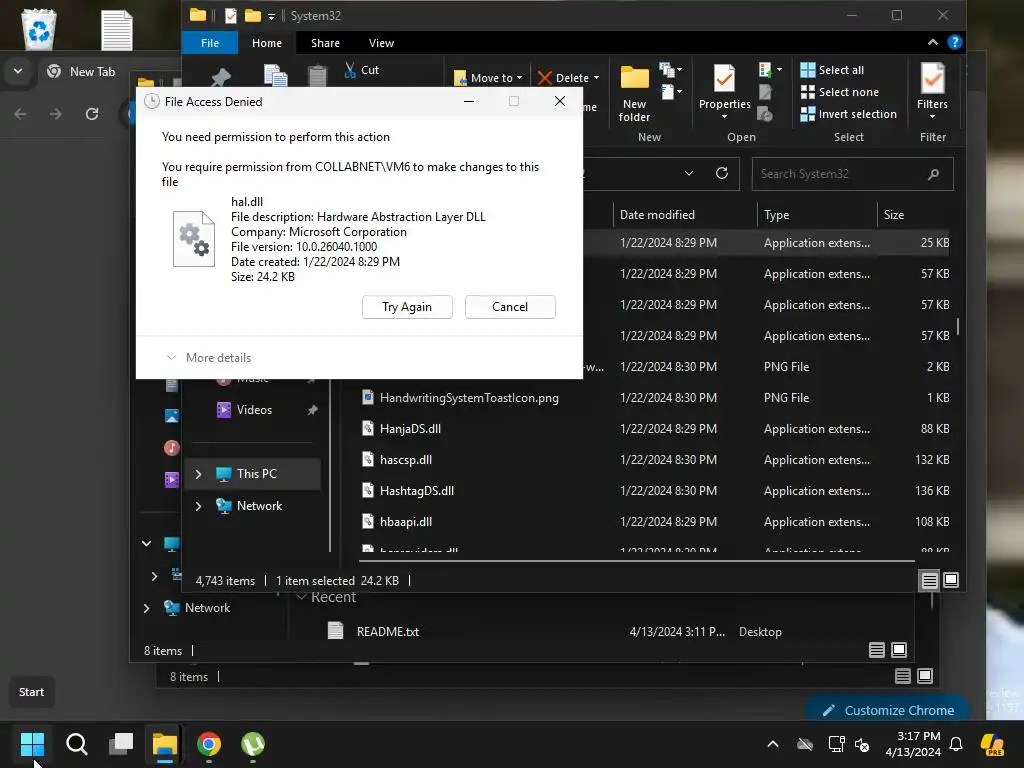Open the Windows Start menu

click(32, 744)
